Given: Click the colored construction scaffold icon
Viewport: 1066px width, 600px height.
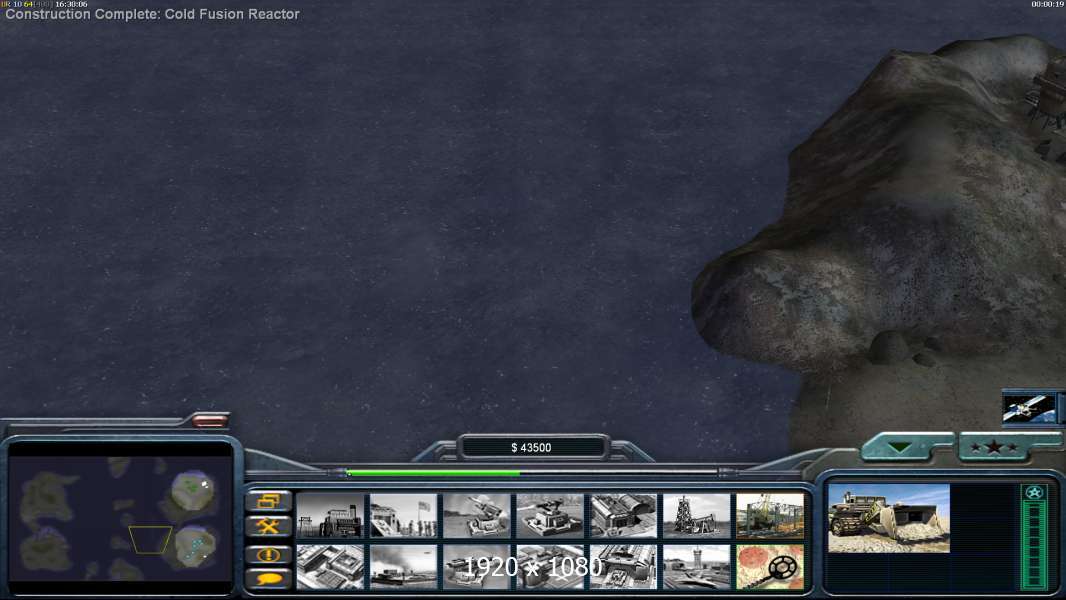Looking at the screenshot, I should (x=770, y=516).
